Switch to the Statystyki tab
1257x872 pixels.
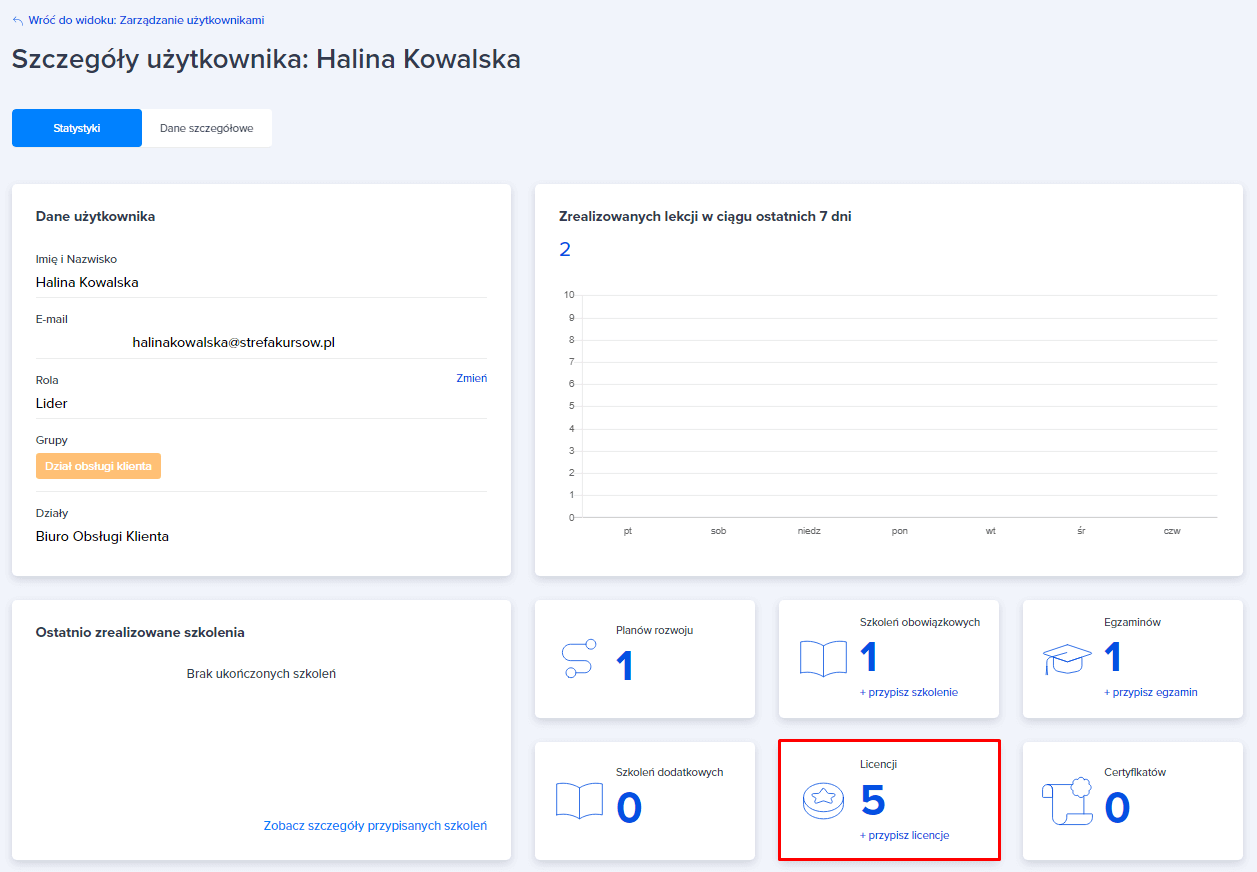point(77,128)
